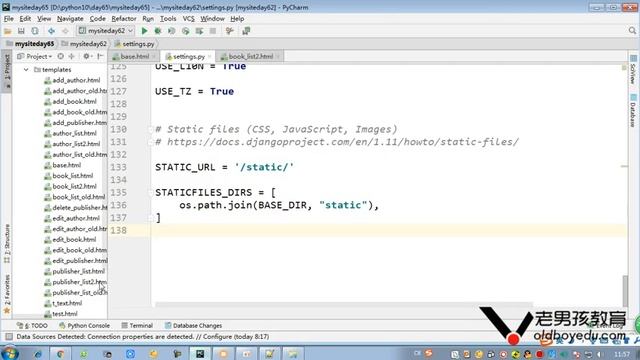Click the search everywhere magnifier icon

pos(632,31)
